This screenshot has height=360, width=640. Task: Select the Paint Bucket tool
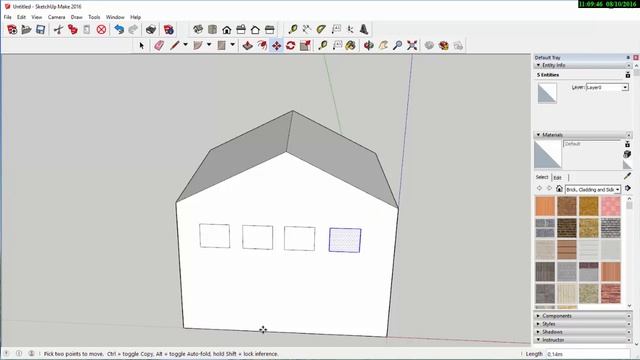pos(350,46)
